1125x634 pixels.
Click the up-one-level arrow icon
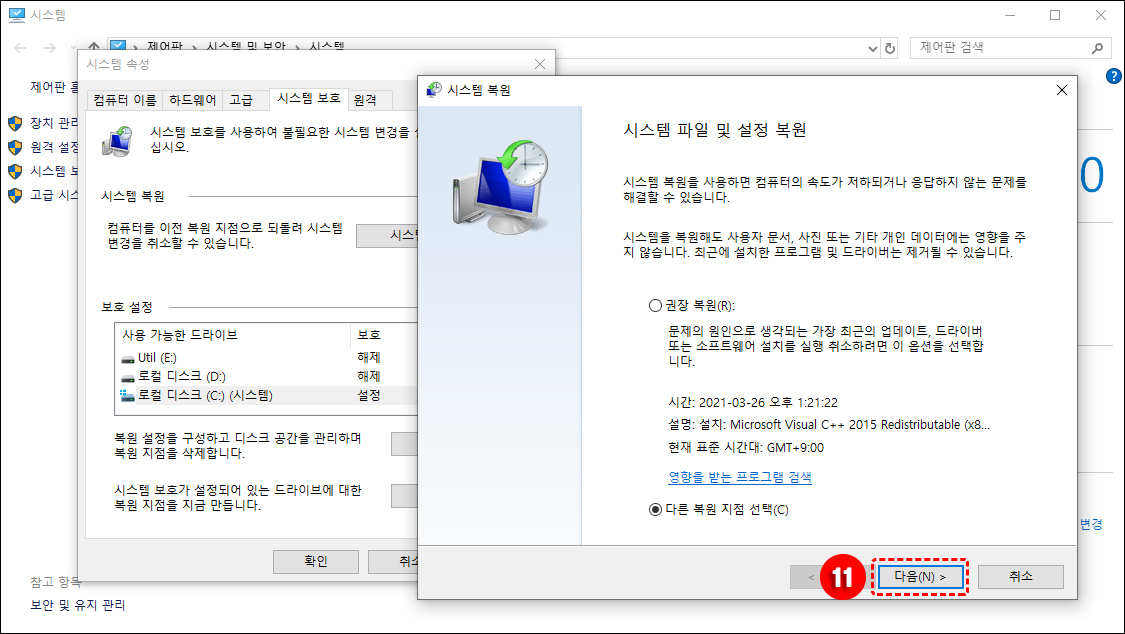point(92,47)
